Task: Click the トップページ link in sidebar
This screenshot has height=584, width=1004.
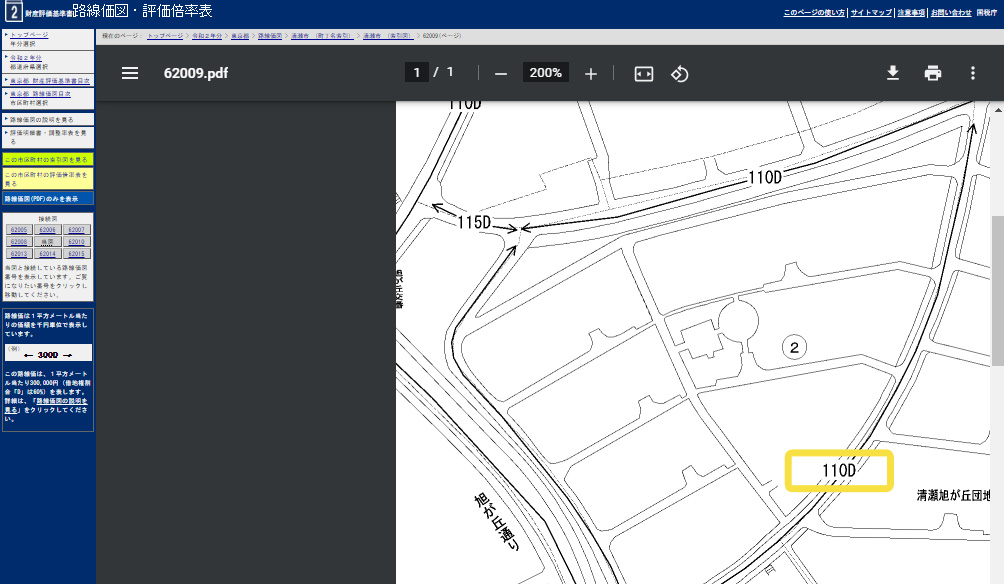Action: click(x=28, y=35)
